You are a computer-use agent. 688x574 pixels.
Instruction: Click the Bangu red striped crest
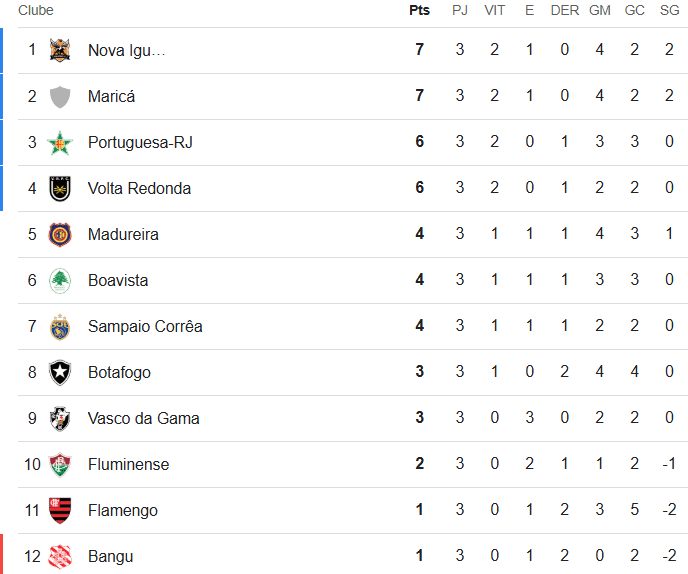(60, 556)
